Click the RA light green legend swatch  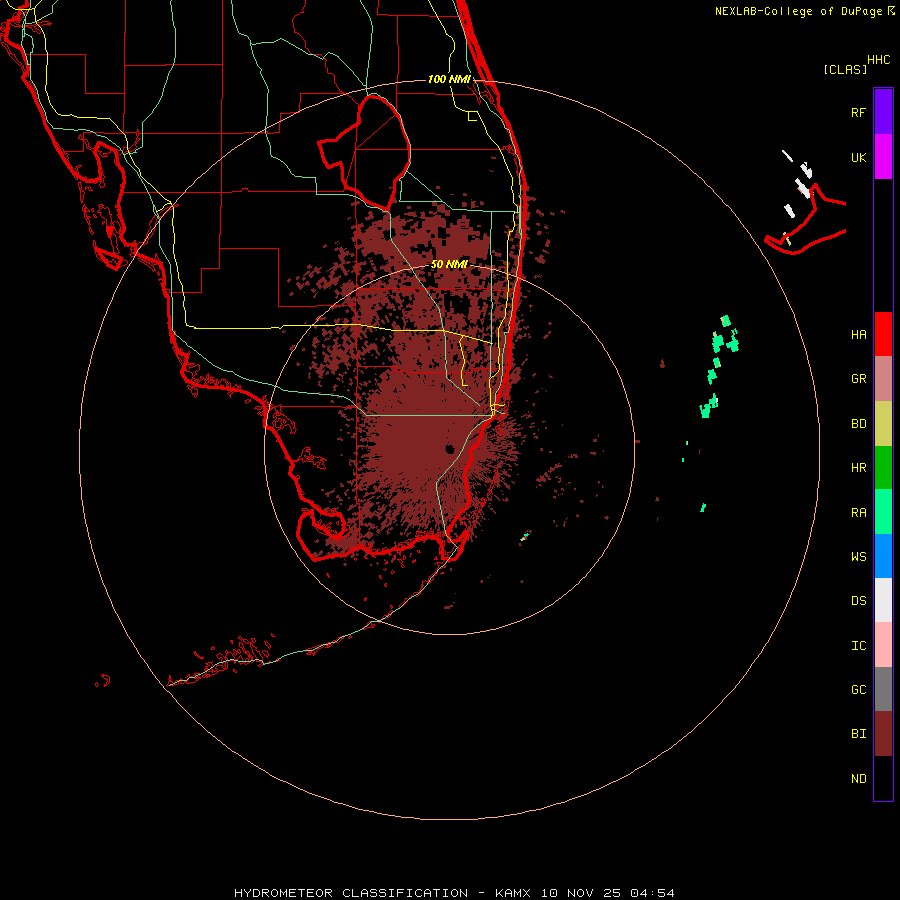tap(883, 512)
